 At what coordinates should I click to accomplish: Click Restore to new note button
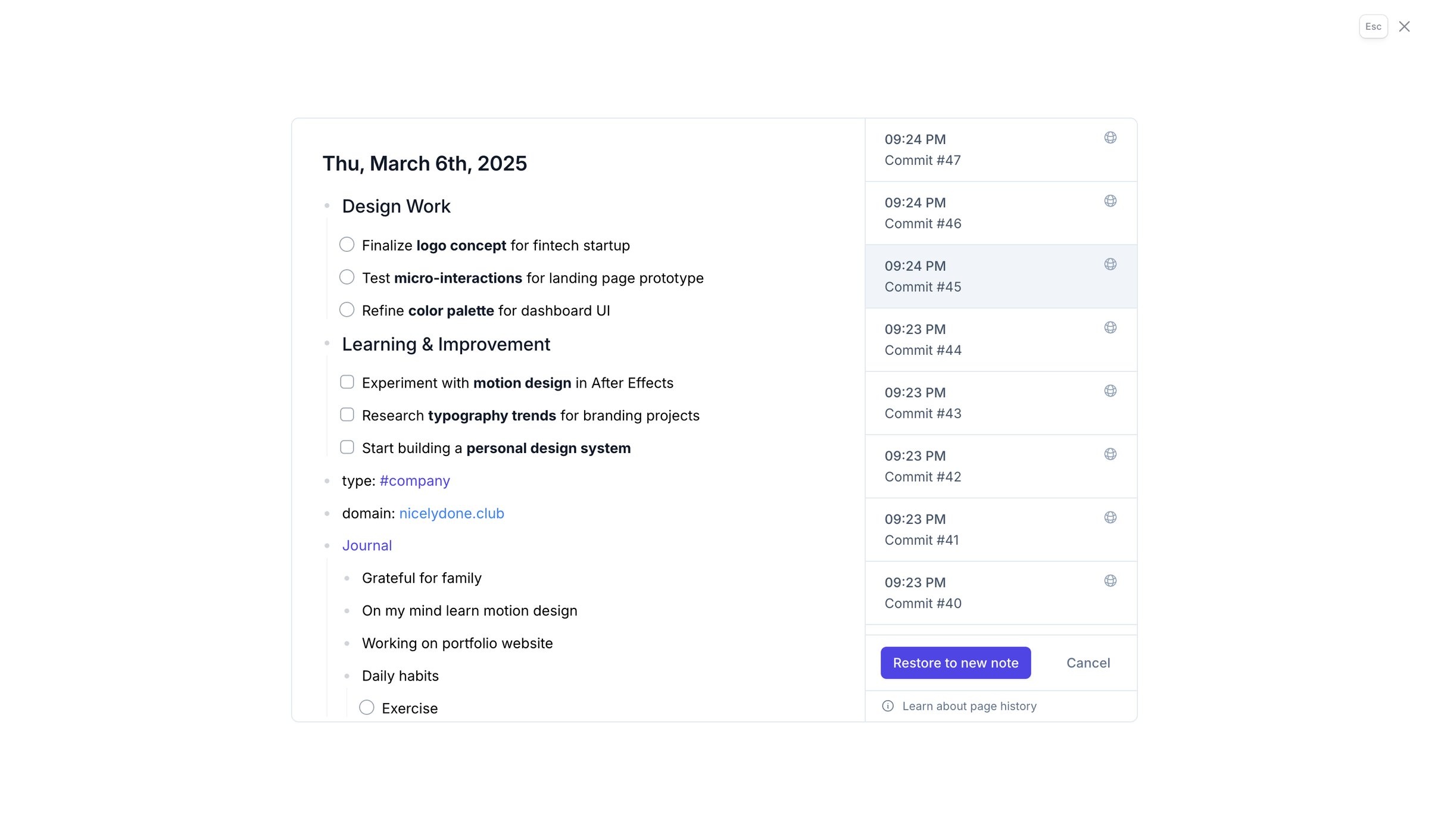956,663
